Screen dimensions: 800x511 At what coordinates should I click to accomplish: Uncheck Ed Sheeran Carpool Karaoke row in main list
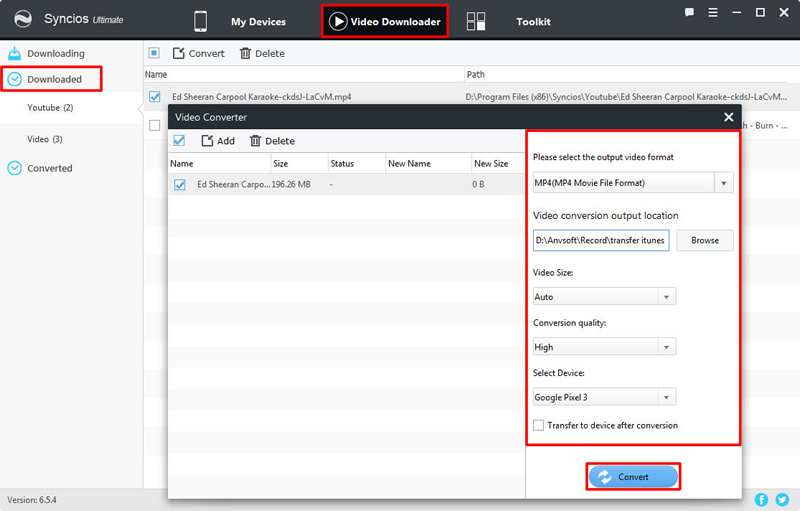click(155, 96)
